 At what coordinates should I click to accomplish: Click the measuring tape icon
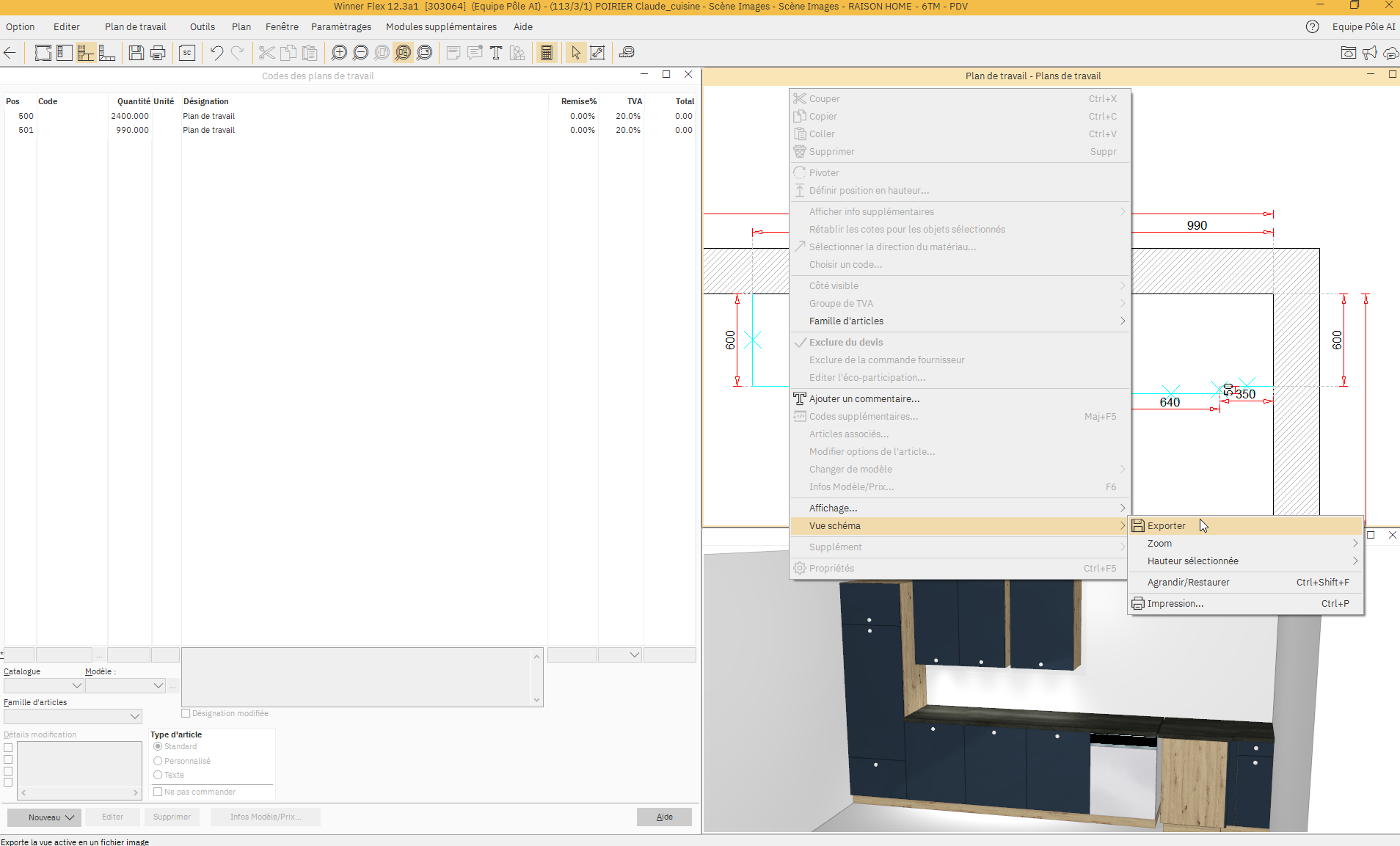[627, 53]
